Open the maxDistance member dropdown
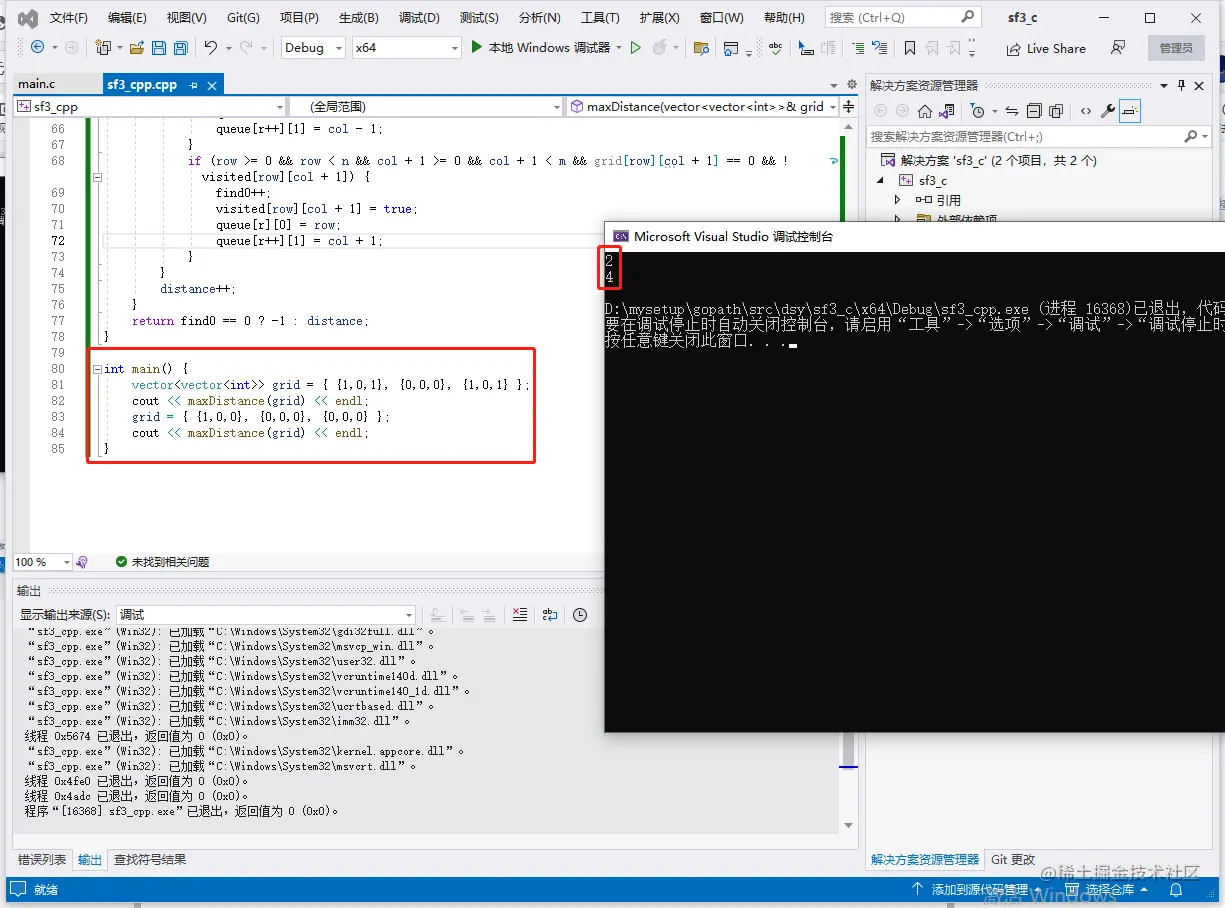This screenshot has width=1225, height=908. tap(702, 106)
